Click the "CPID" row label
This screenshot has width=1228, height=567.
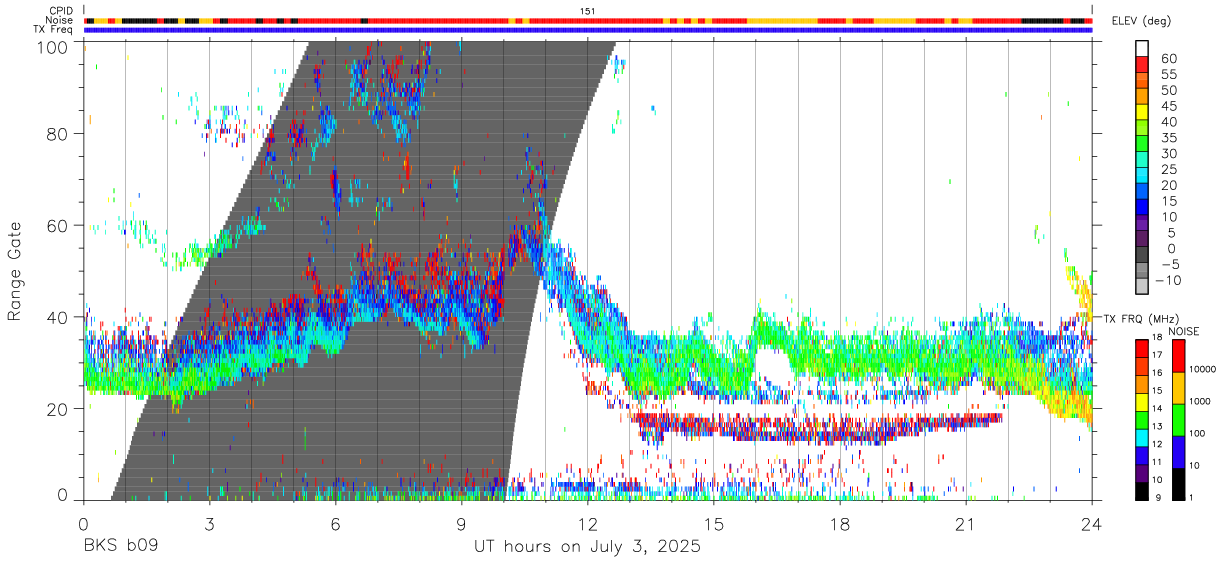click(62, 10)
